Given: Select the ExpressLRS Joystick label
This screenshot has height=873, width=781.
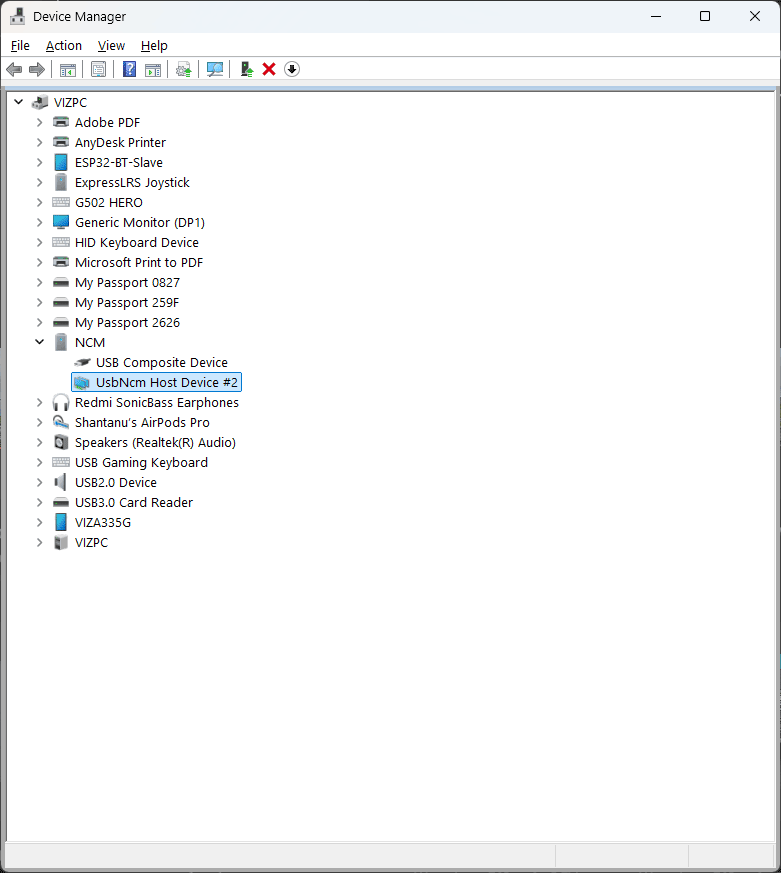Looking at the screenshot, I should [x=132, y=183].
